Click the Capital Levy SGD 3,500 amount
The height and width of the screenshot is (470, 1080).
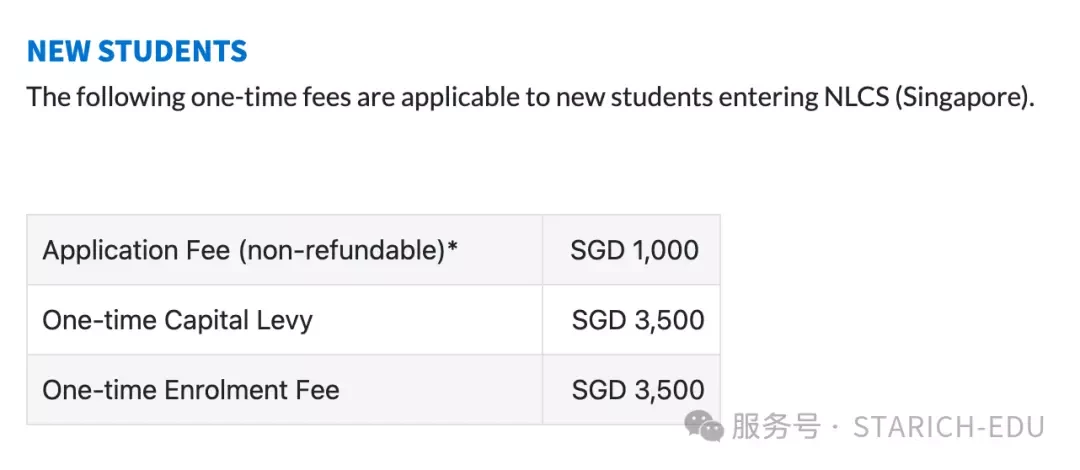638,320
